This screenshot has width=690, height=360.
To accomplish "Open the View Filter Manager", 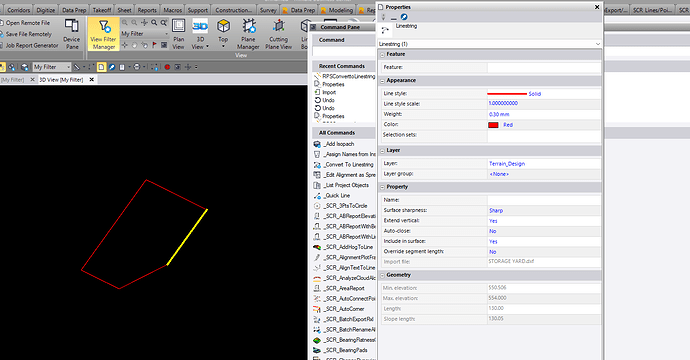I will tap(103, 34).
